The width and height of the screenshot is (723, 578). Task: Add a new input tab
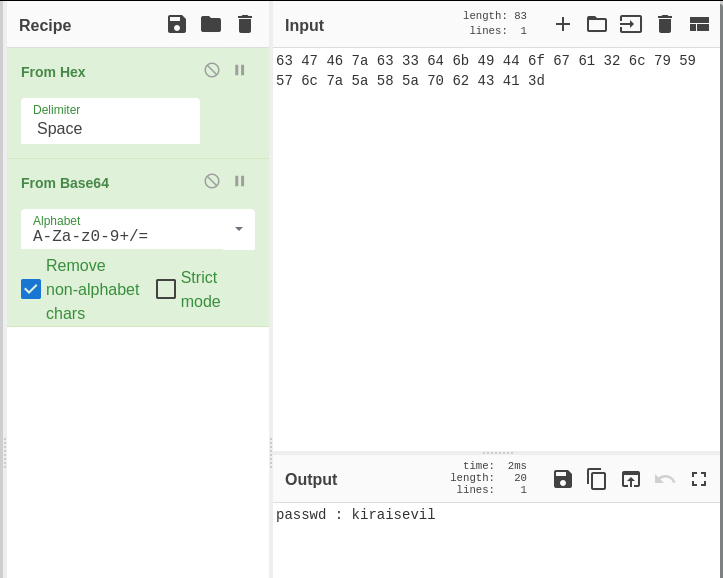563,24
